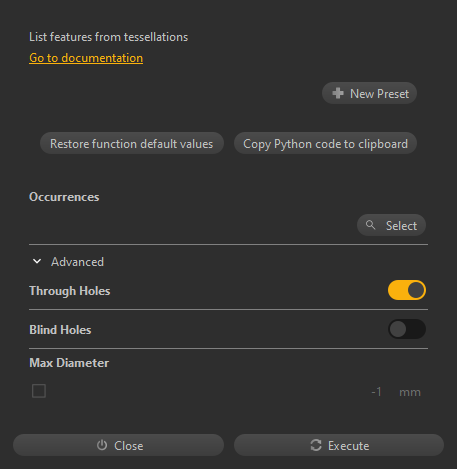
Task: Turn off the Through Holes switch
Action: [x=407, y=290]
